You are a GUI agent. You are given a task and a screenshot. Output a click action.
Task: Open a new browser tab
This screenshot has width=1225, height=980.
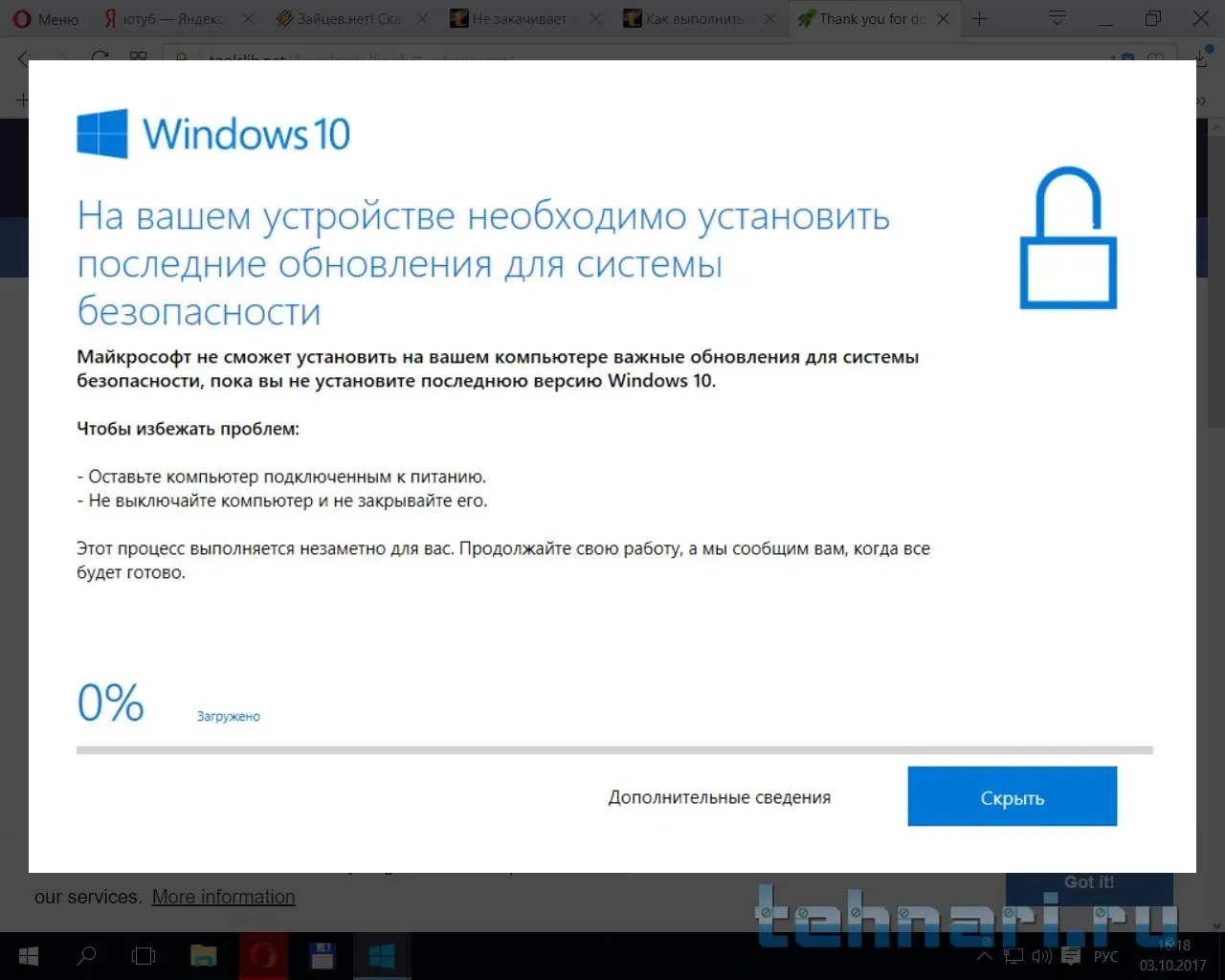(x=979, y=18)
